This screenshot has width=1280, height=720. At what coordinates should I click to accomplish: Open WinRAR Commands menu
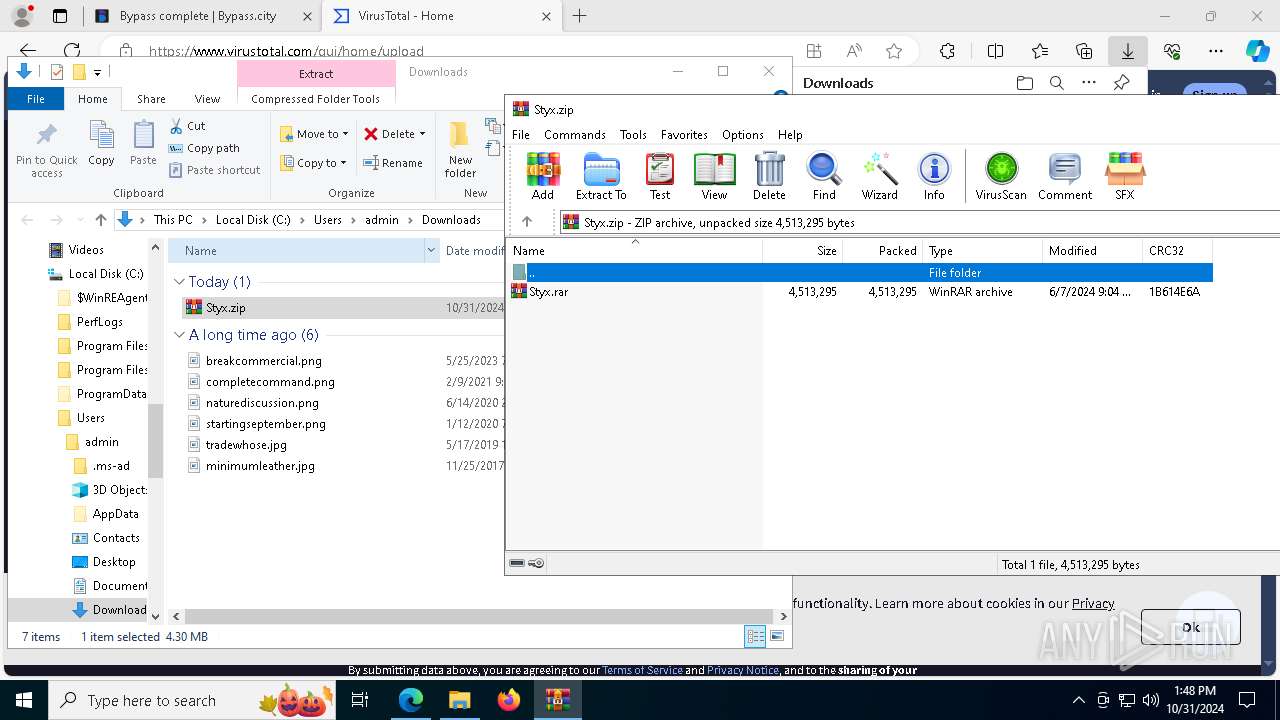click(x=574, y=134)
